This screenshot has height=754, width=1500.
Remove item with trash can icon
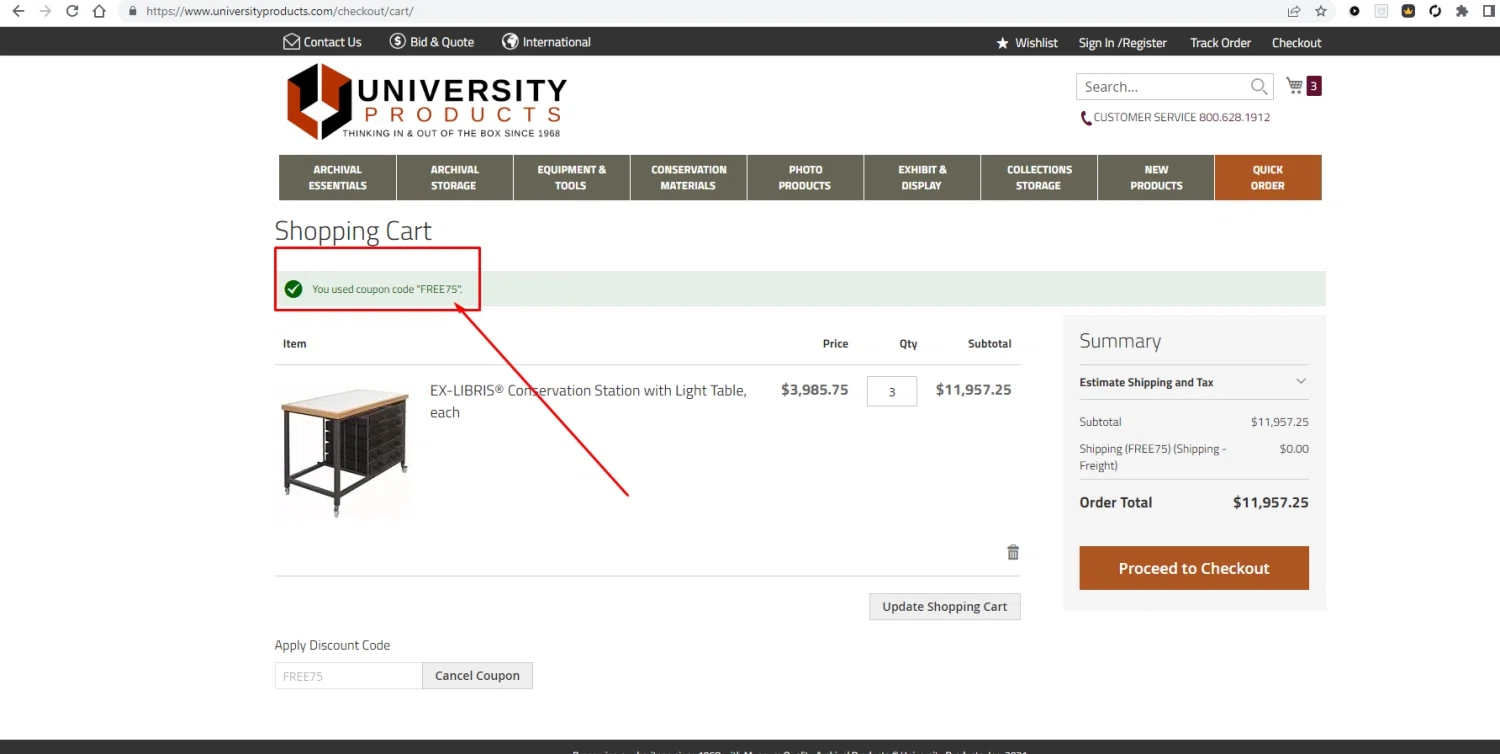click(x=1013, y=552)
